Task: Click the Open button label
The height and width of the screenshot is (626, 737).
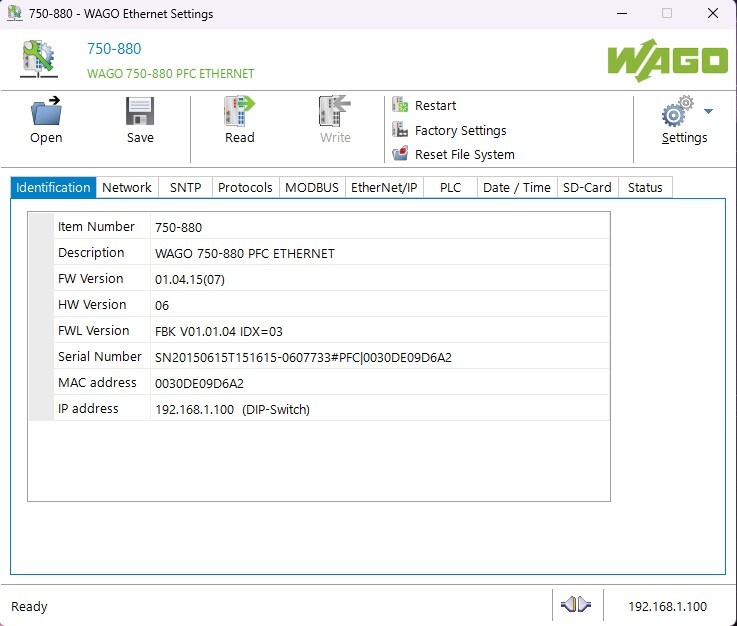Action: pos(46,138)
